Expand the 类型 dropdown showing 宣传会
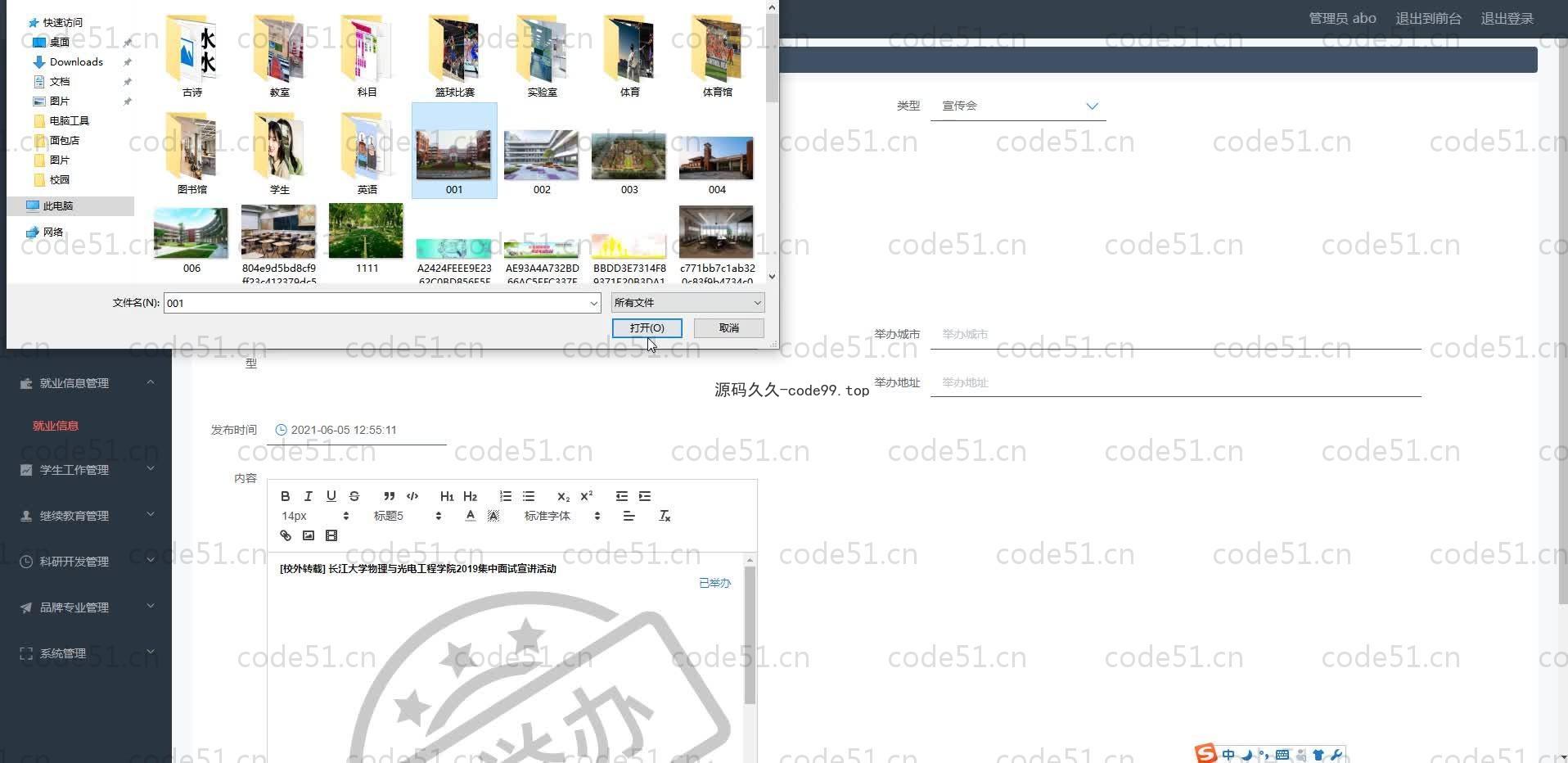 pos(1018,106)
